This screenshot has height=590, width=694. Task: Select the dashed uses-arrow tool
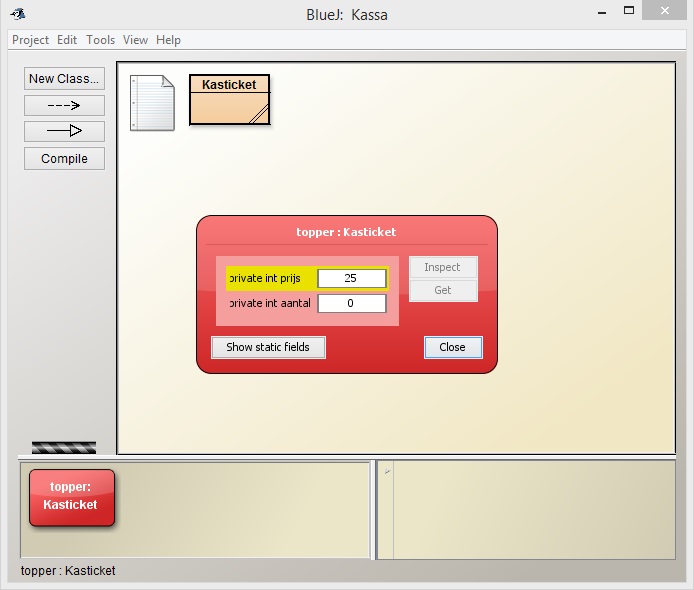pyautogui.click(x=64, y=105)
